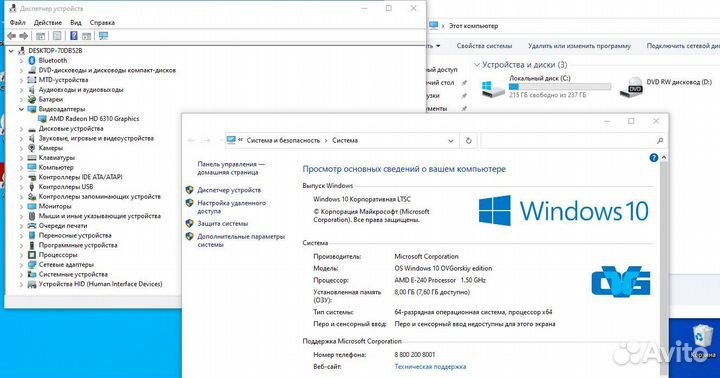The width and height of the screenshot is (720, 378).
Task: Select the Bluetooth device icon
Action: pos(32,61)
